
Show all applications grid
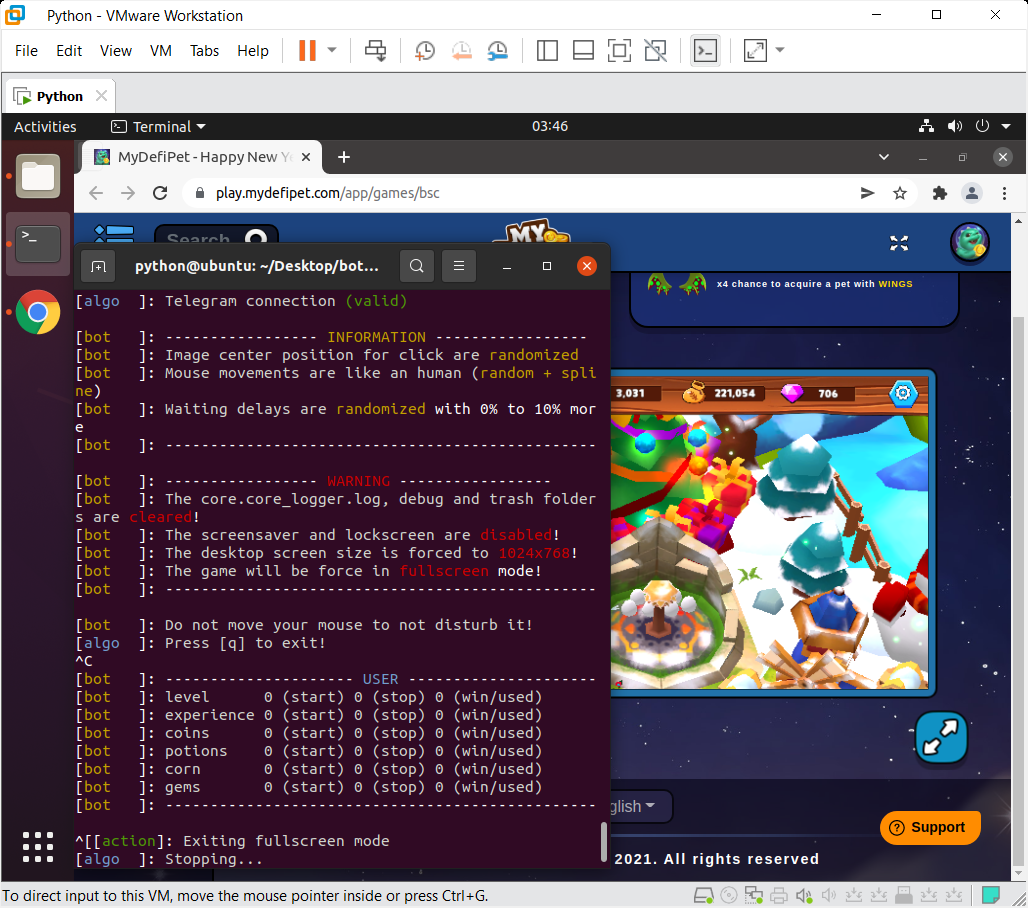(38, 847)
